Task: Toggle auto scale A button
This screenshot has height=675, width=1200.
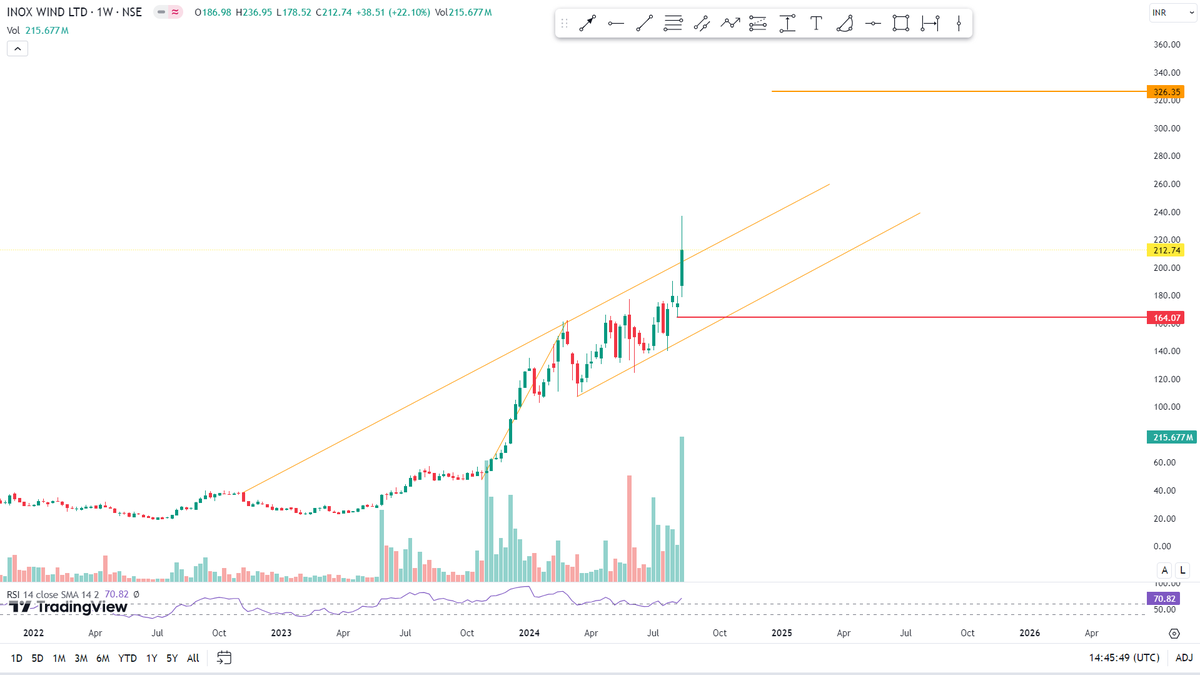Action: pos(1165,569)
